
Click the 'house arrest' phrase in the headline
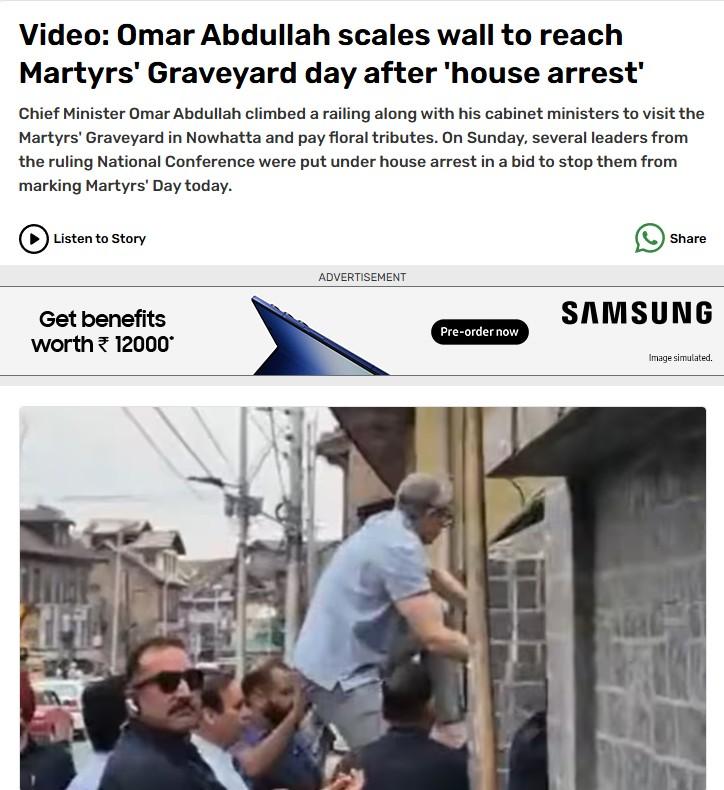tap(546, 73)
